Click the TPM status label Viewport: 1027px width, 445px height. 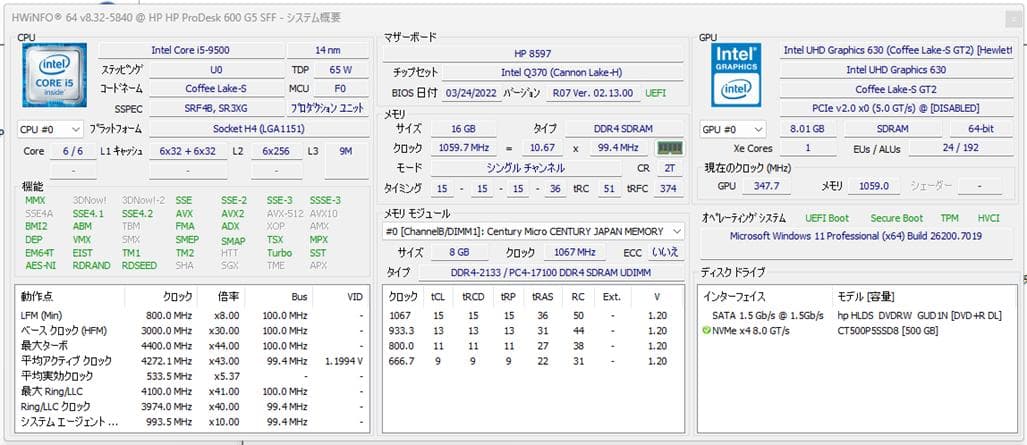pyautogui.click(x=949, y=218)
